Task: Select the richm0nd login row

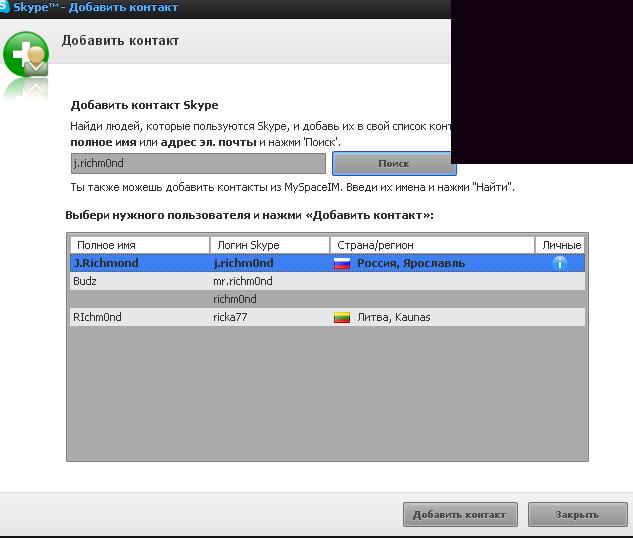Action: tap(327, 299)
